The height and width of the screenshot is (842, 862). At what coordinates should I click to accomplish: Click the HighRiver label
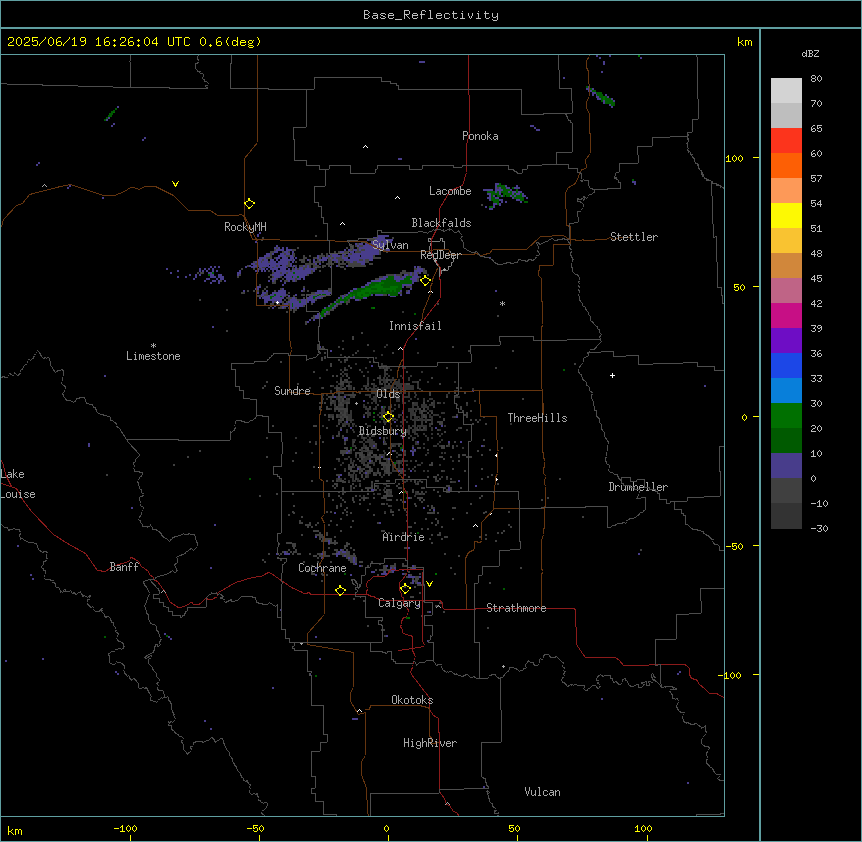[x=430, y=743]
